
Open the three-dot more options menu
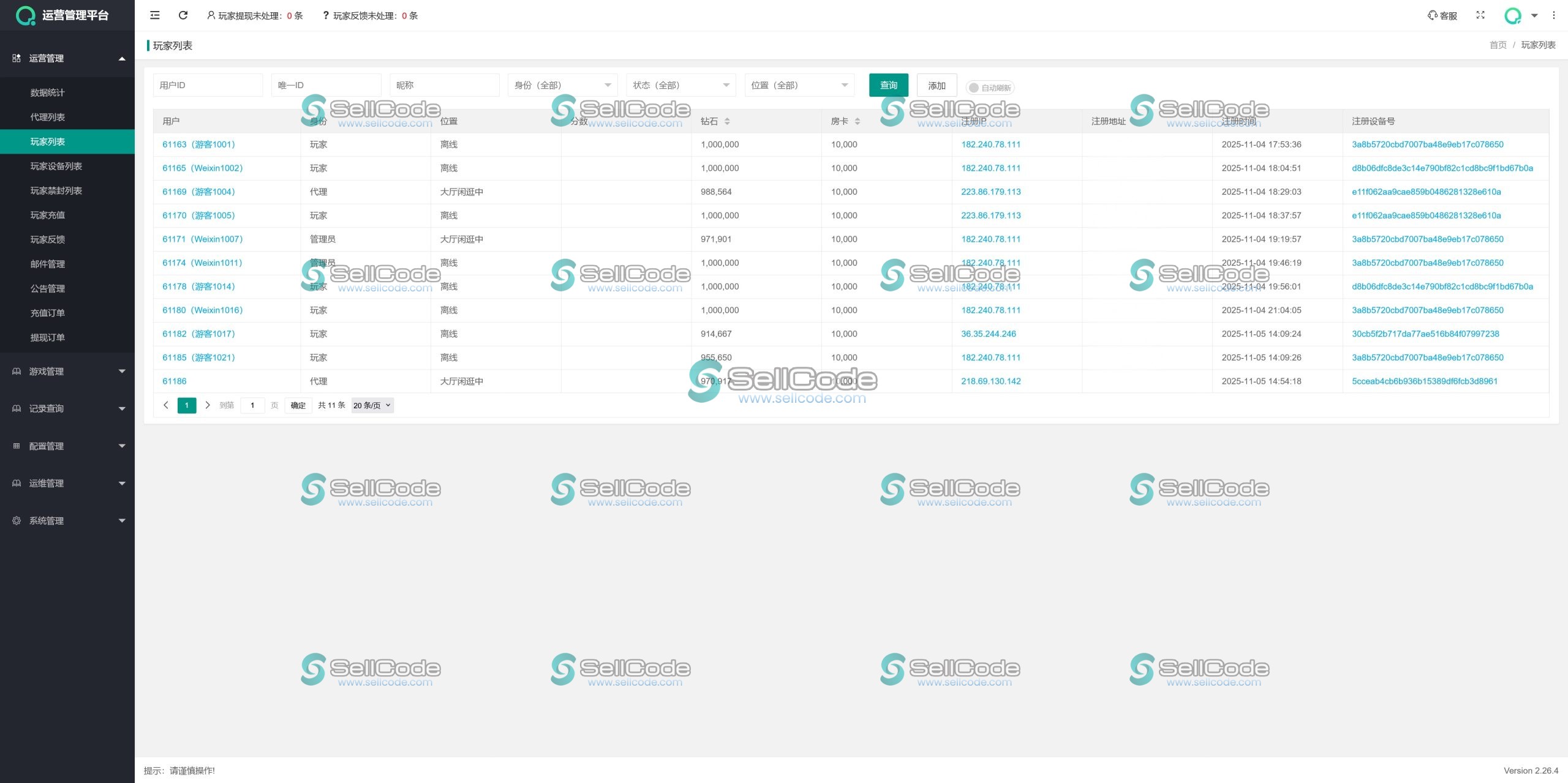[1553, 15]
